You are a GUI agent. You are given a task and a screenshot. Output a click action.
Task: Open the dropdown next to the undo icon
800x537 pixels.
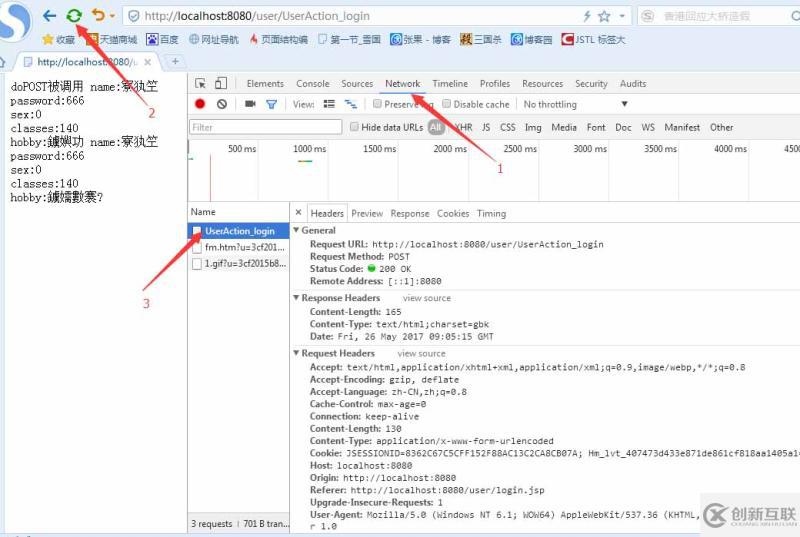click(x=112, y=16)
